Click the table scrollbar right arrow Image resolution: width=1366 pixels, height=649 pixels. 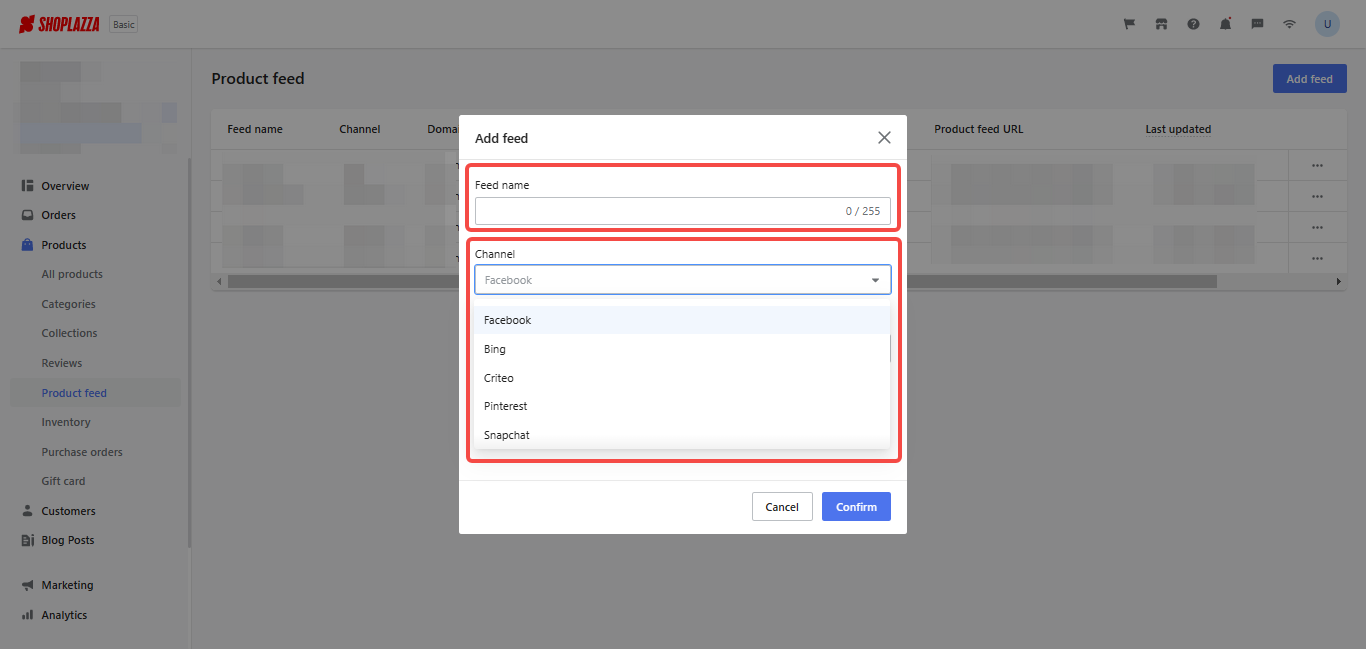[x=1339, y=282]
